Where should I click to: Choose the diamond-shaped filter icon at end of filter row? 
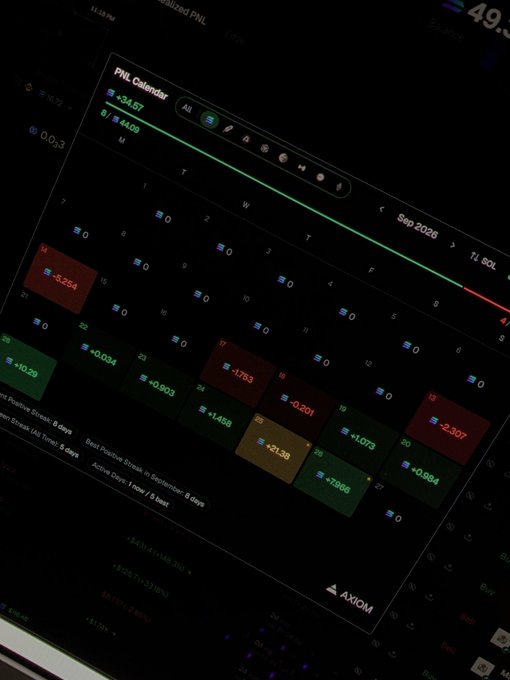(x=339, y=187)
